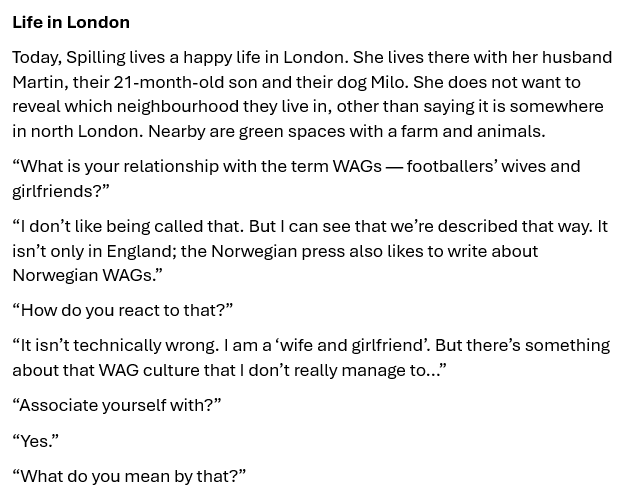This screenshot has height=492, width=622.
Task: Click 'WAGs' in the first question
Action: 357,166
